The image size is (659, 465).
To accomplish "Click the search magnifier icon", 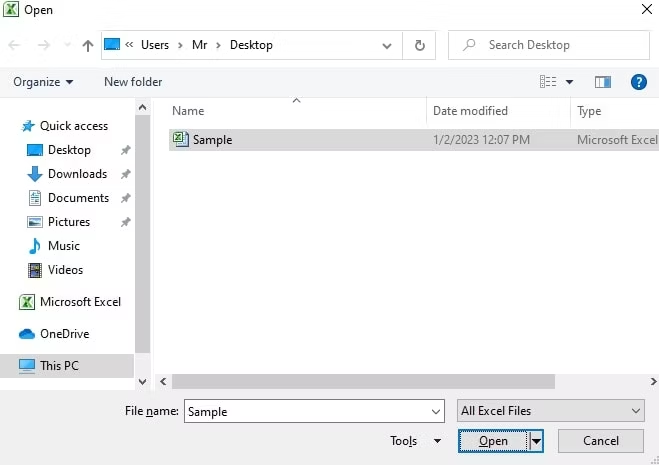I will point(469,45).
